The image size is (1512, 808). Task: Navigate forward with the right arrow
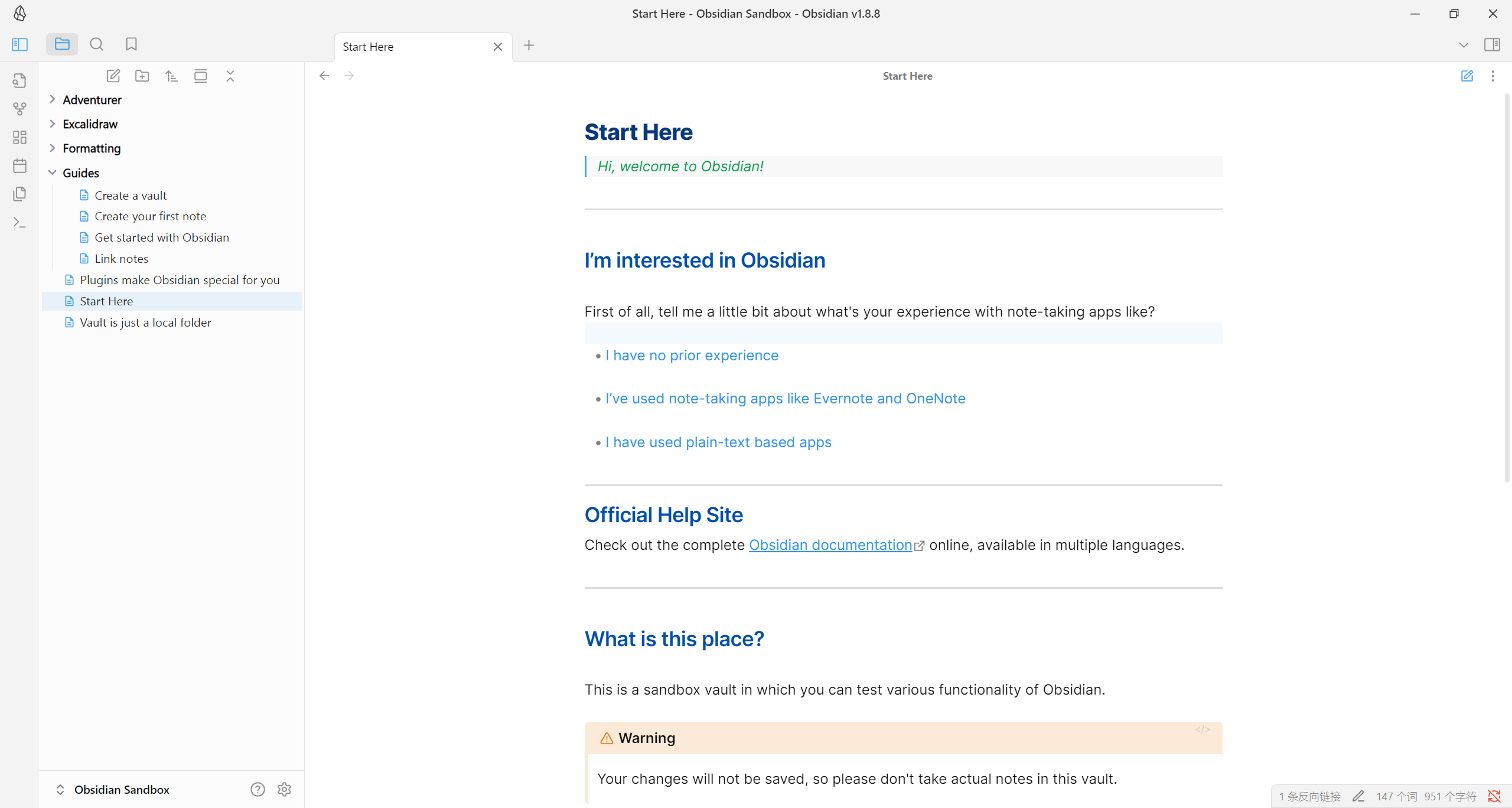point(349,76)
